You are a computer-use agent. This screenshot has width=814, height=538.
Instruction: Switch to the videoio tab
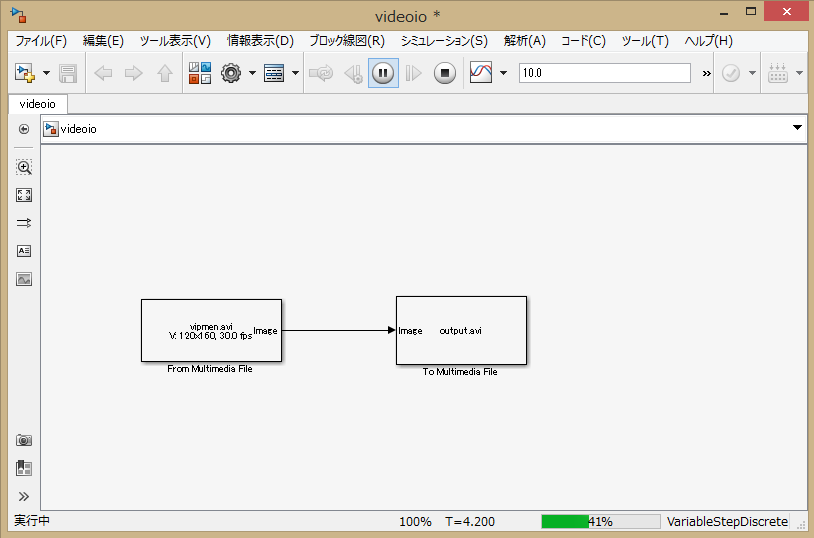coord(38,104)
